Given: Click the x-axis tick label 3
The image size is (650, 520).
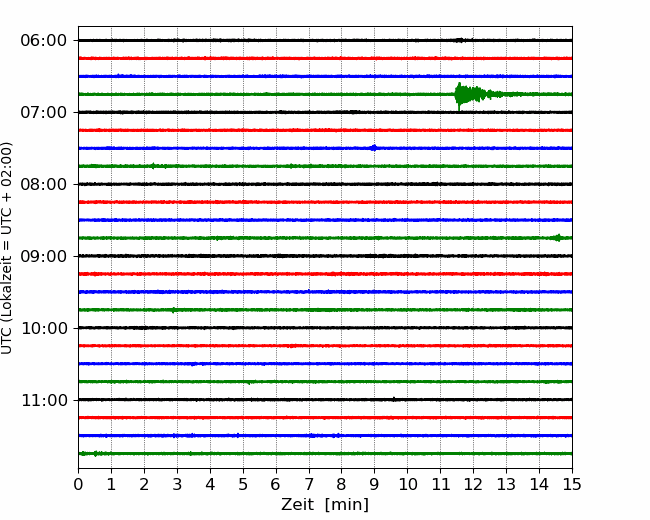Looking at the screenshot, I should (x=177, y=484).
